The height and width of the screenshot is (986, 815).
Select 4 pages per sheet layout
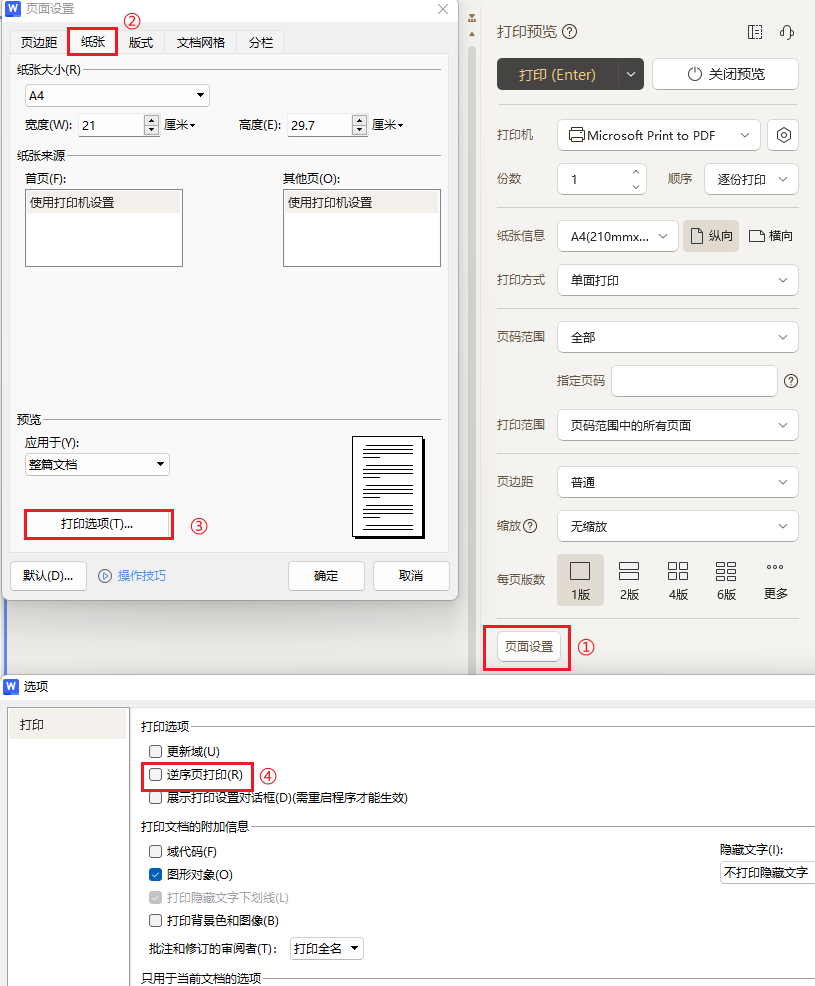point(678,580)
